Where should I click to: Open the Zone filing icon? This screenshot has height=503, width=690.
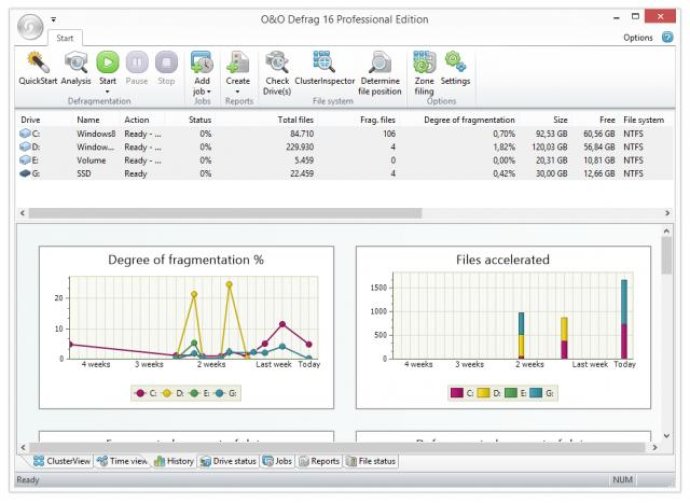[x=424, y=62]
